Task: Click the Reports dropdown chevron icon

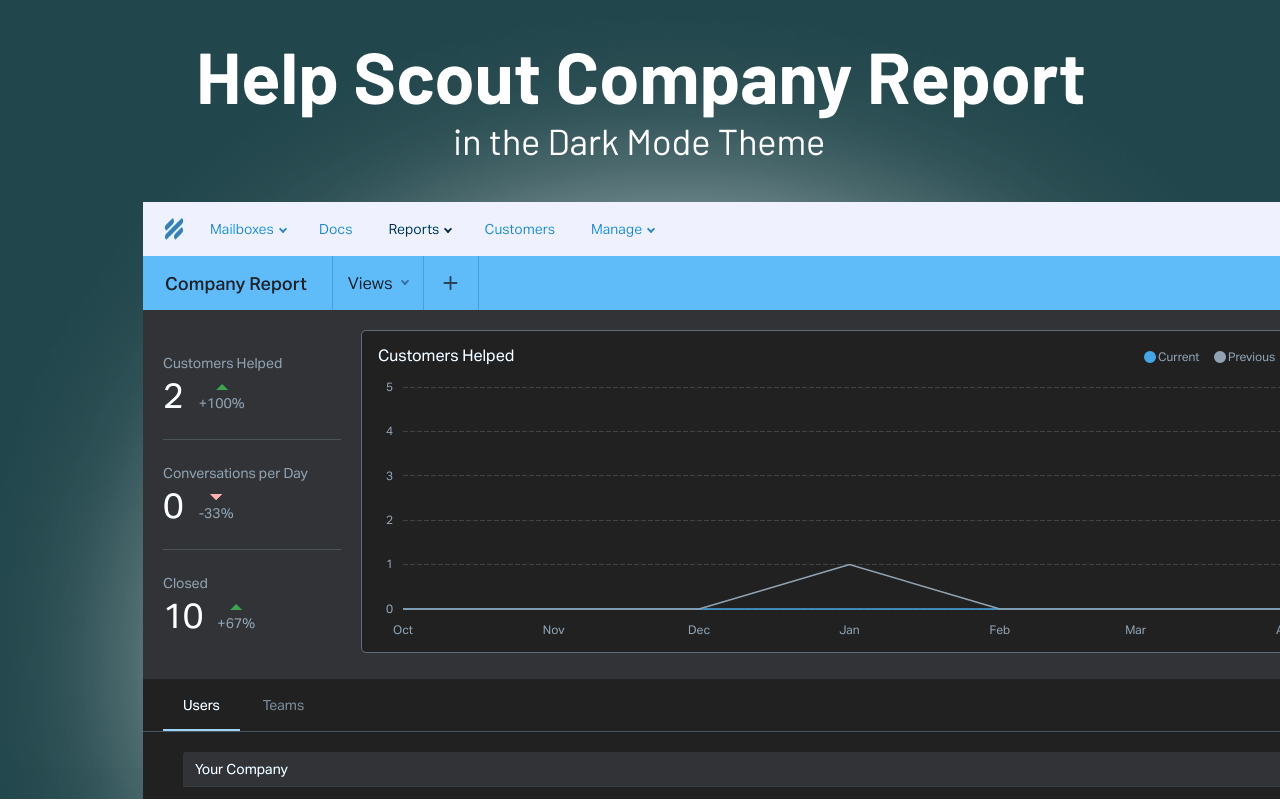Action: pyautogui.click(x=447, y=229)
